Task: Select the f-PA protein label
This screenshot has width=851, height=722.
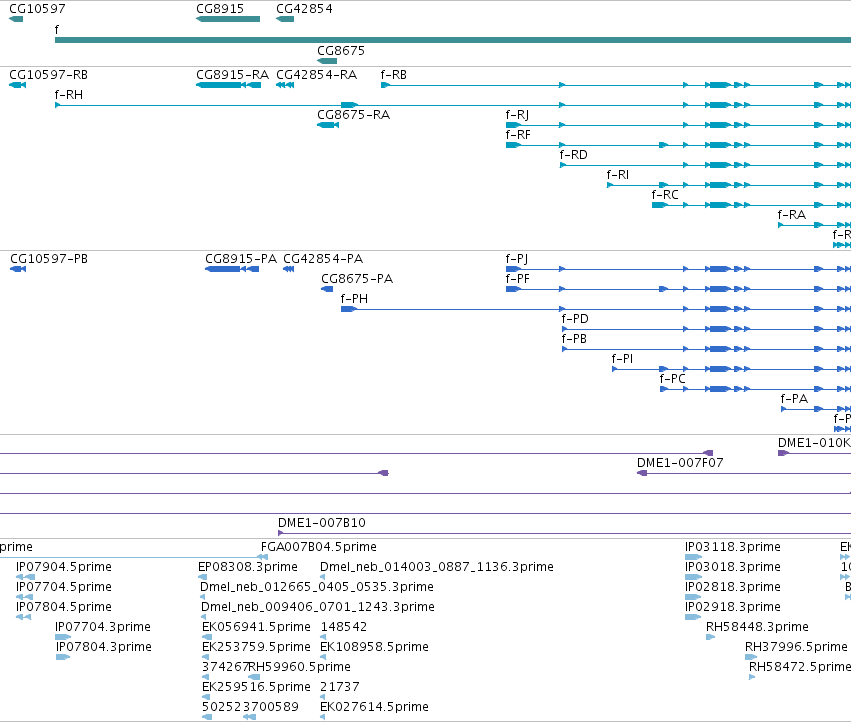Action: pos(795,399)
